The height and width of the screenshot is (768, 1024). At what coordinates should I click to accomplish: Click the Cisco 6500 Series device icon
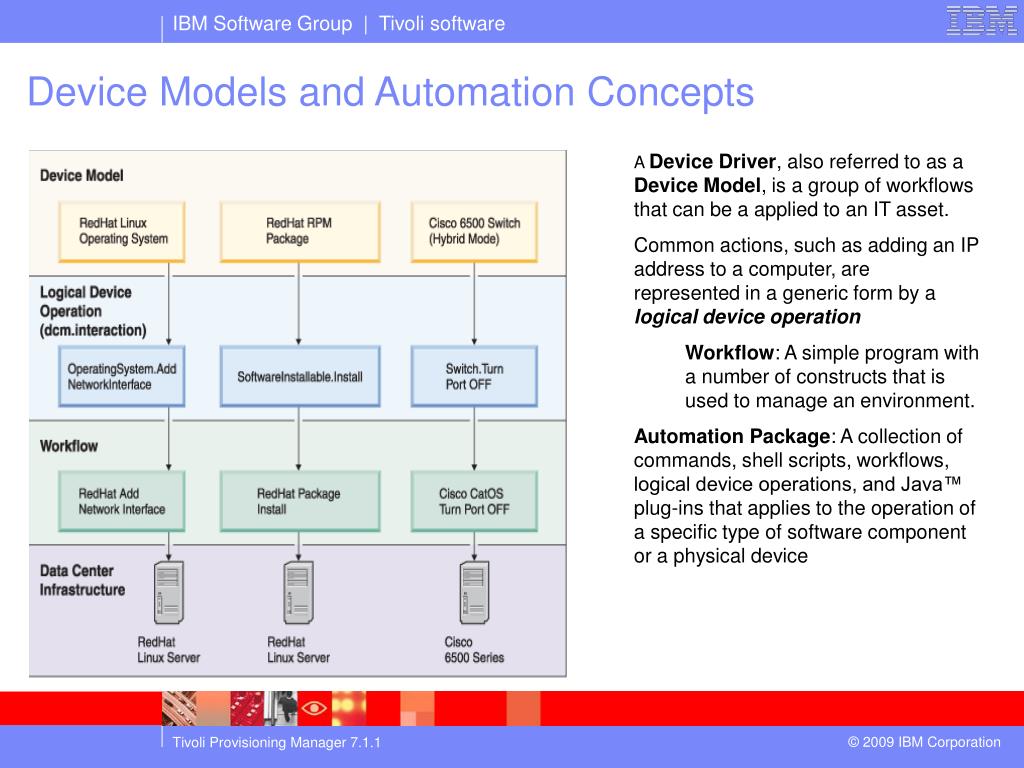[474, 592]
